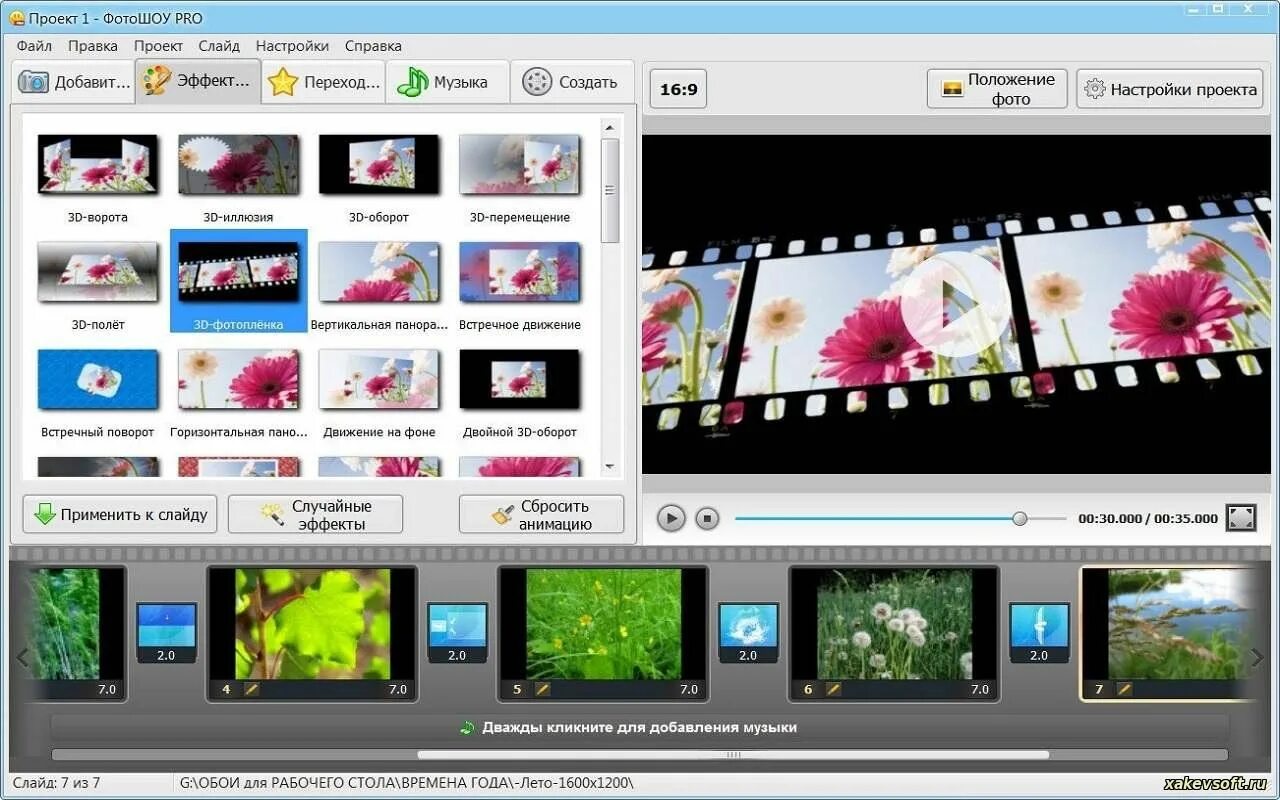Screen dimensions: 1280x800
Task: Select slide 5 thumbnail in timeline
Action: (603, 633)
